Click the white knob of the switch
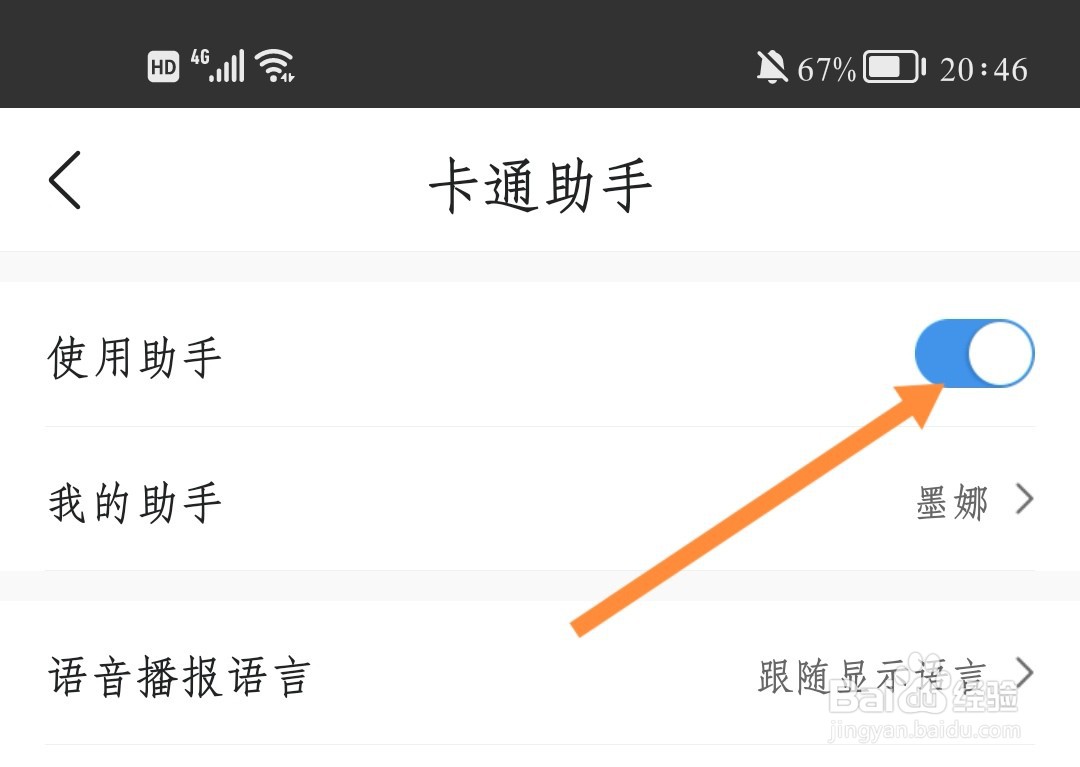Screen dimensions: 1080x767 (1000, 353)
